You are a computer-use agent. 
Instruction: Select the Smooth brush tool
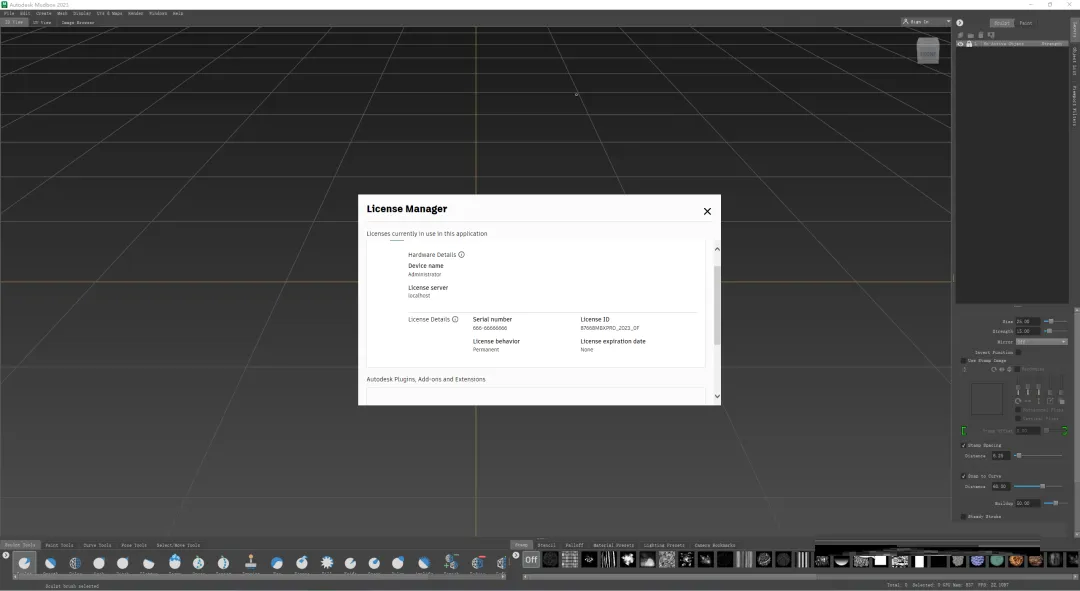coord(50,563)
